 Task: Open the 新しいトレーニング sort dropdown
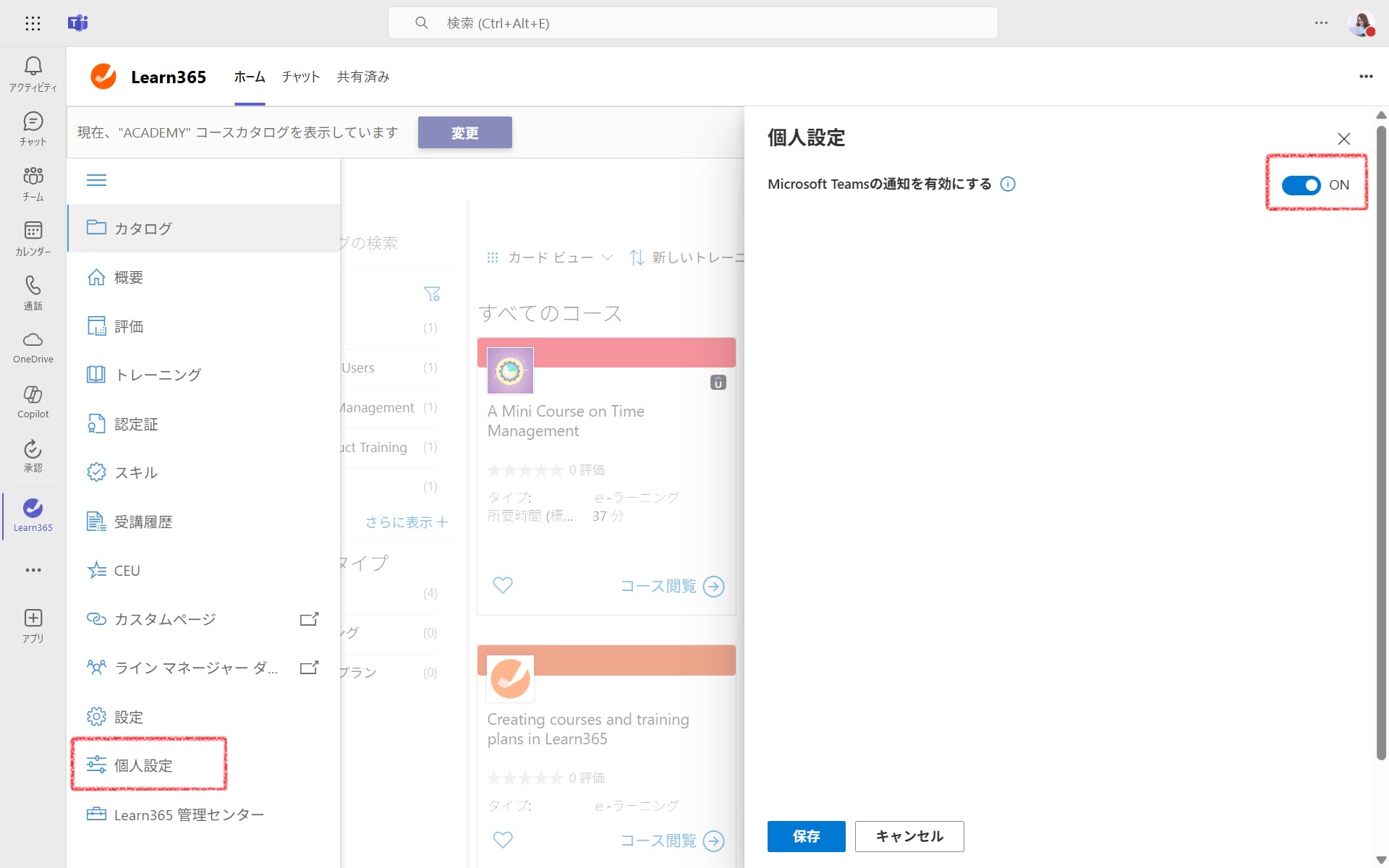(687, 258)
